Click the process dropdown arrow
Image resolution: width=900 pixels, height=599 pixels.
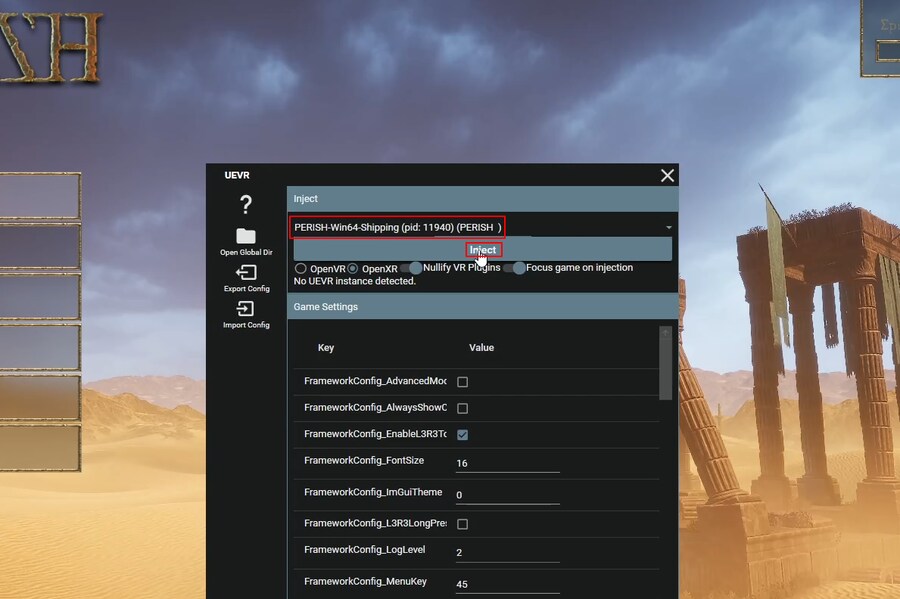pos(668,228)
